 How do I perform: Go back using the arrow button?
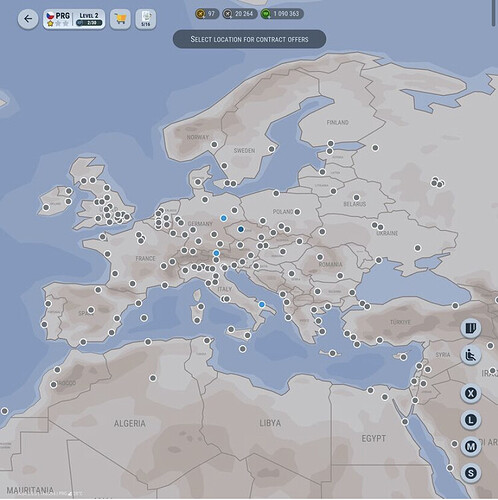coord(28,19)
